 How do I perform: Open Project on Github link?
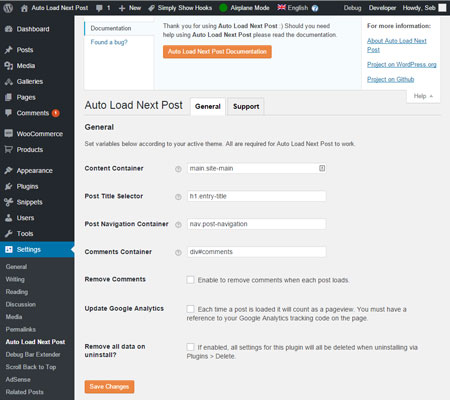pos(390,79)
